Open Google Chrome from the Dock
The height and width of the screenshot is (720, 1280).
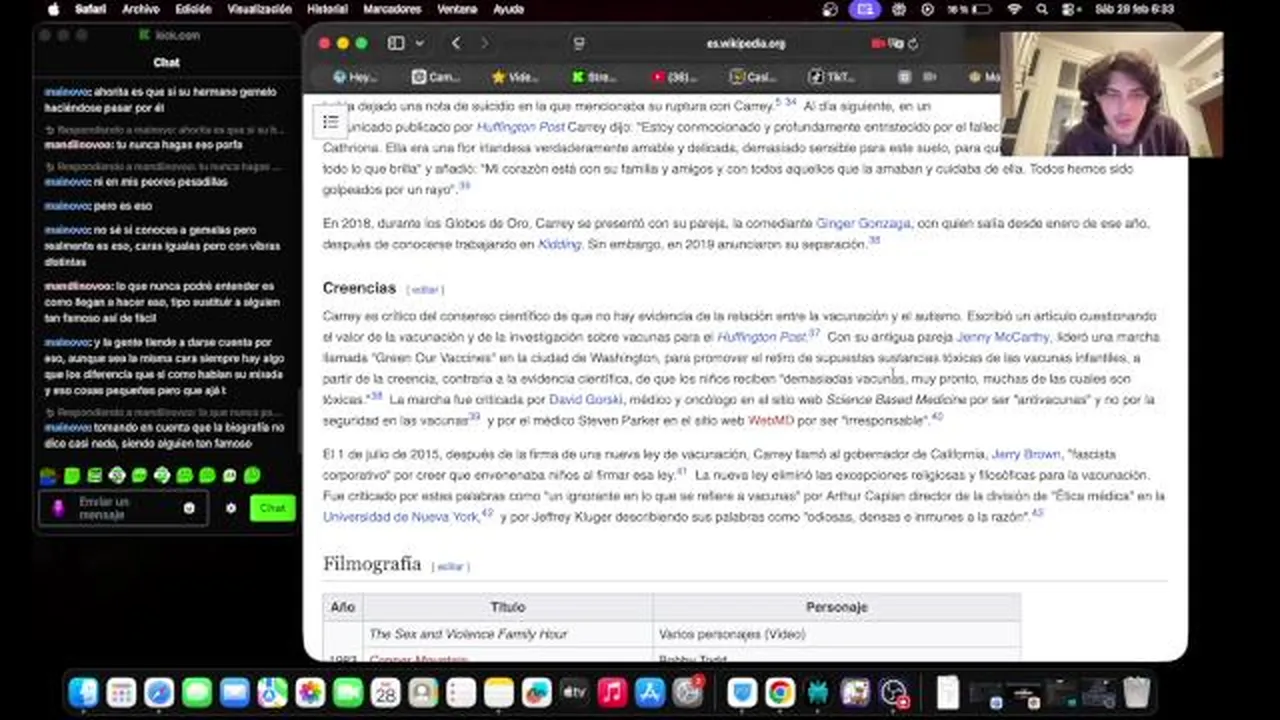click(780, 692)
